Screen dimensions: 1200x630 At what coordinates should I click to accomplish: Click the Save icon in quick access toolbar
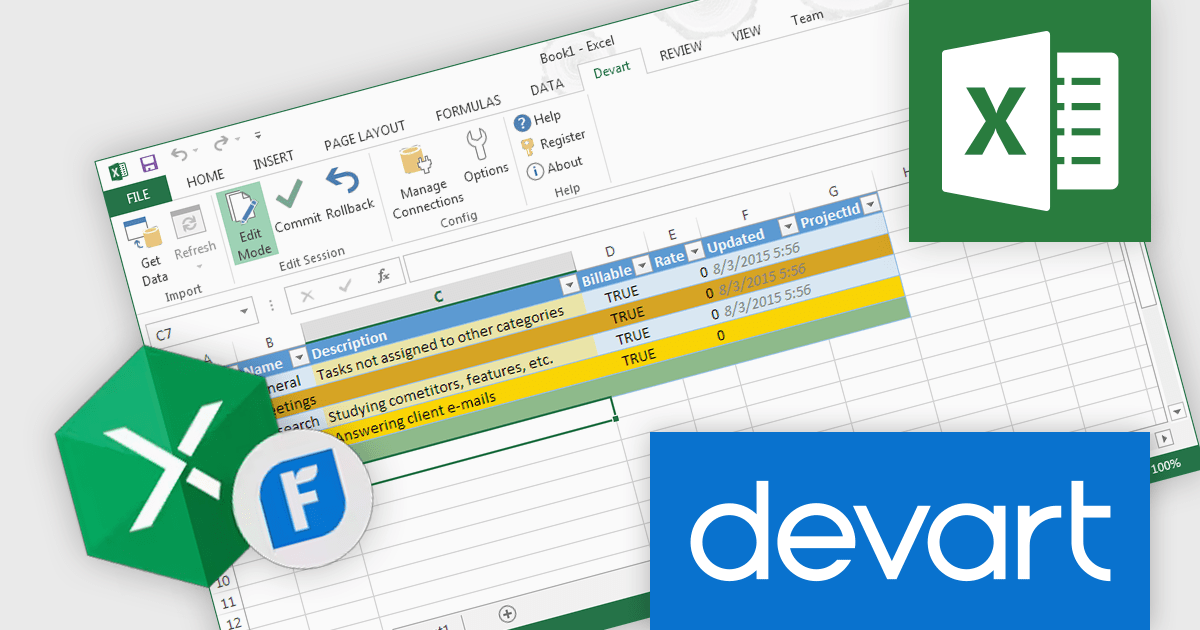coord(148,164)
